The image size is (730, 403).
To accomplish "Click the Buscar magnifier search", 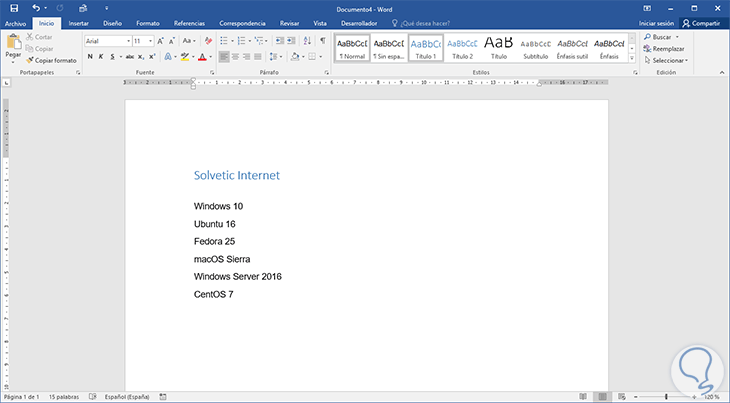I will (x=658, y=37).
